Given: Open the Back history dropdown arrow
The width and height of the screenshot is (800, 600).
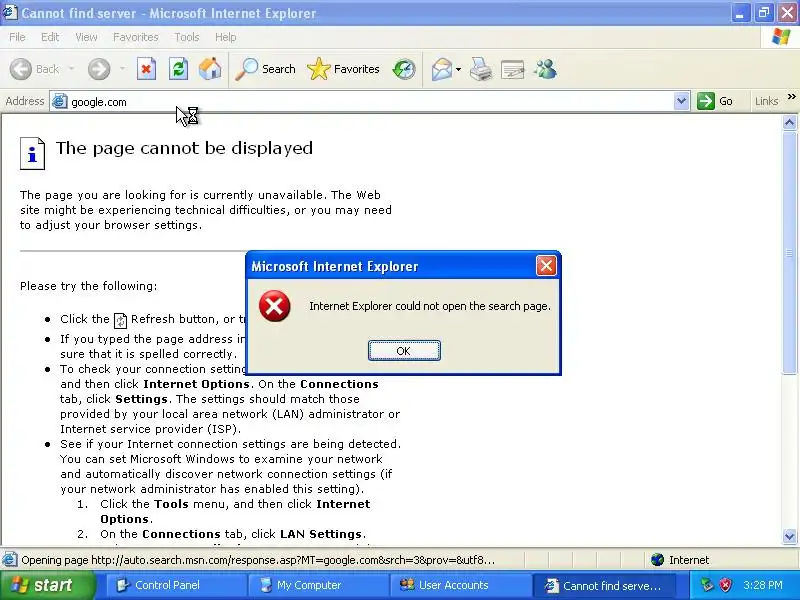Looking at the screenshot, I should (x=71, y=69).
